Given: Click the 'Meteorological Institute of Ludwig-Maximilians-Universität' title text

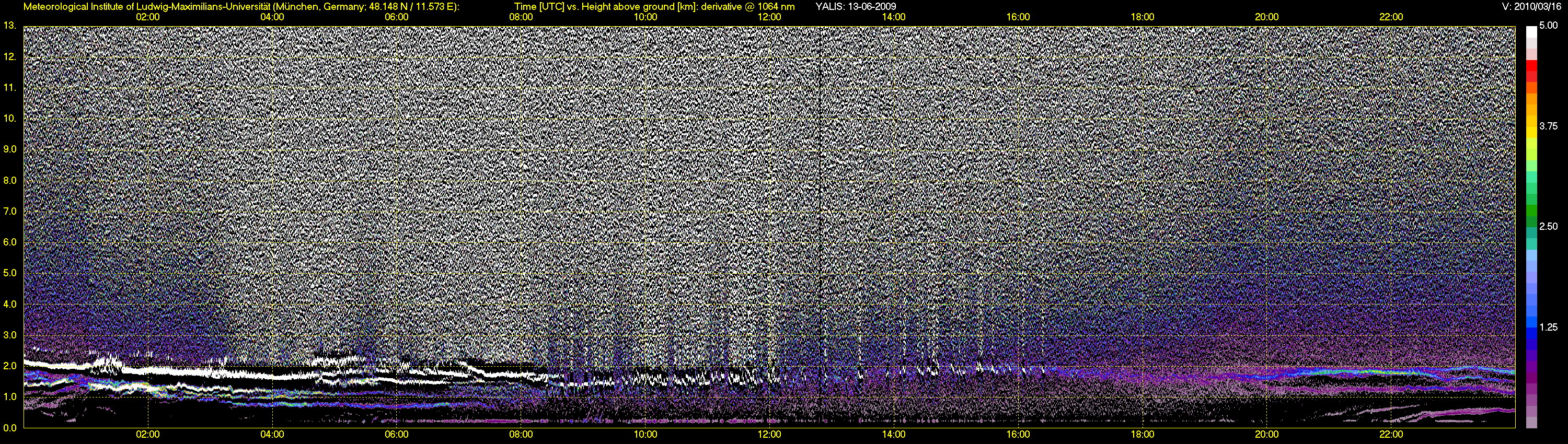Looking at the screenshot, I should [147, 7].
